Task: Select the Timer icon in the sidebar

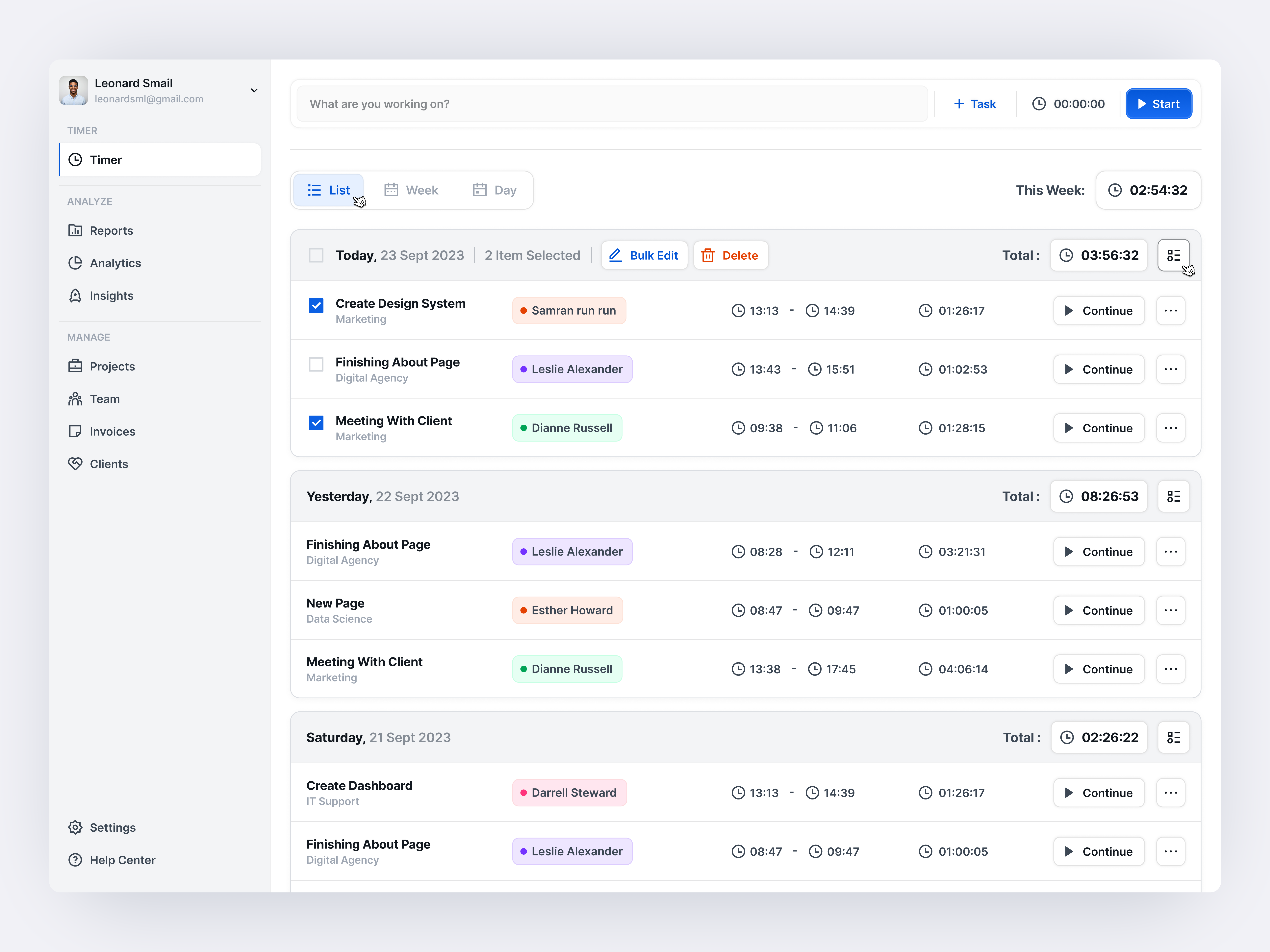Action: coord(75,159)
